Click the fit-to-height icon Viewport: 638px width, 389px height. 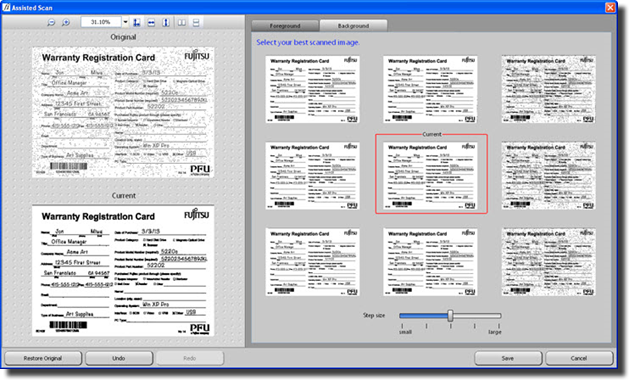pyautogui.click(x=166, y=22)
